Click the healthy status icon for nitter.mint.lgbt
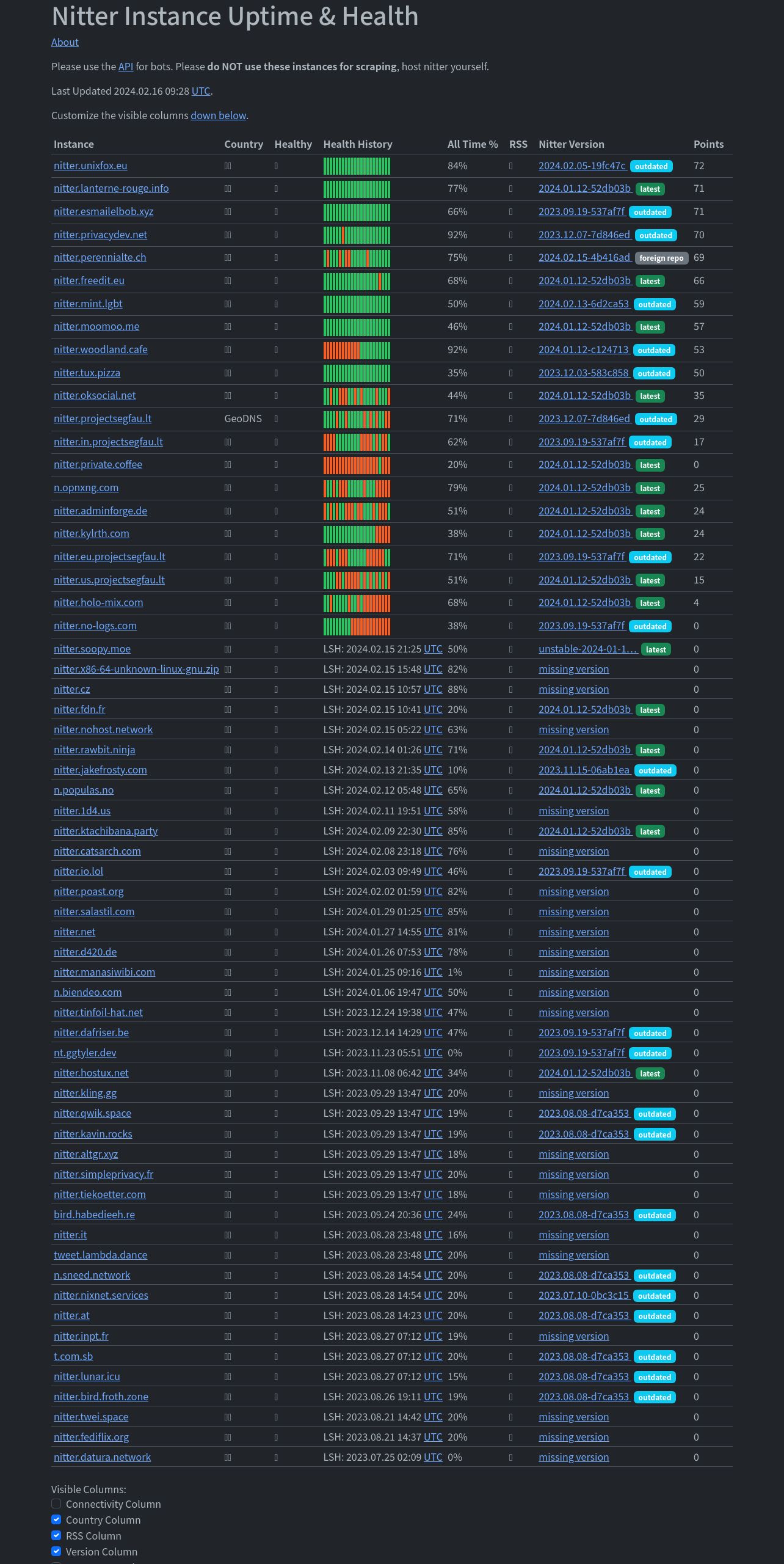 (276, 304)
